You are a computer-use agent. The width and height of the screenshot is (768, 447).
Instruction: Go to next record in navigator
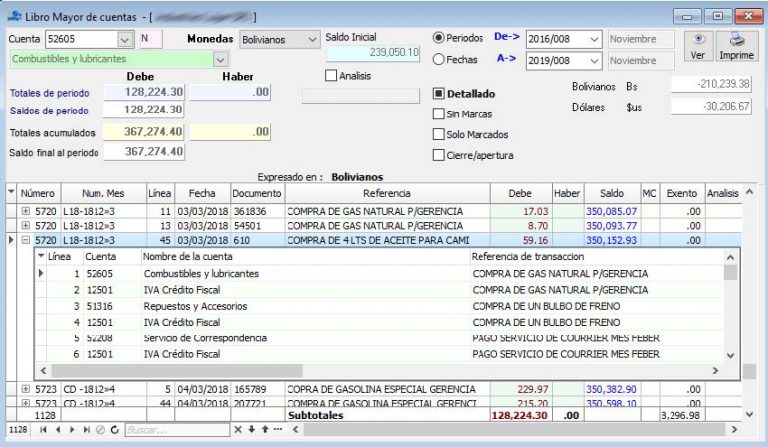coord(72,429)
